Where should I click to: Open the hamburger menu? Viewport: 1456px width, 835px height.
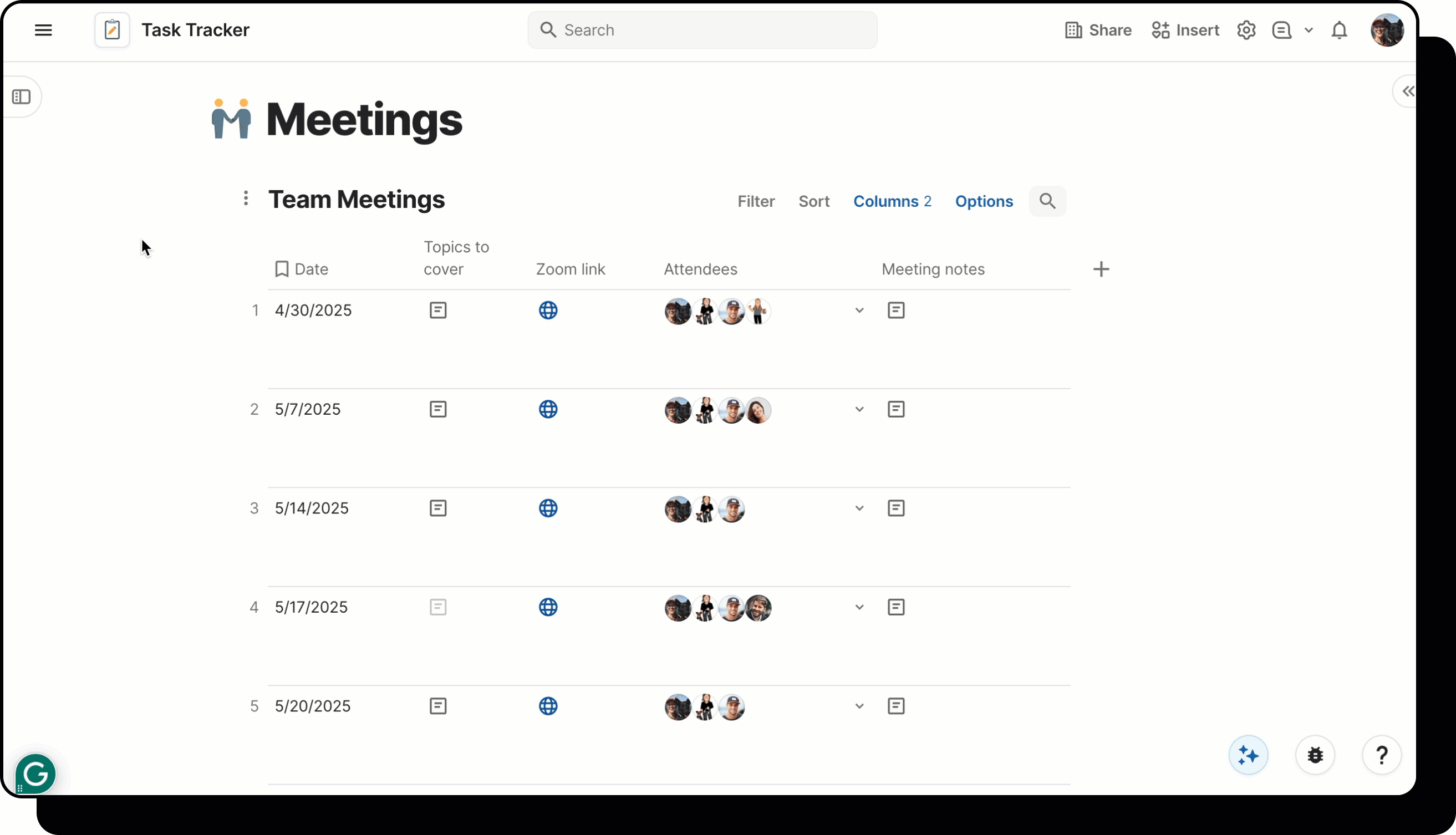43,30
